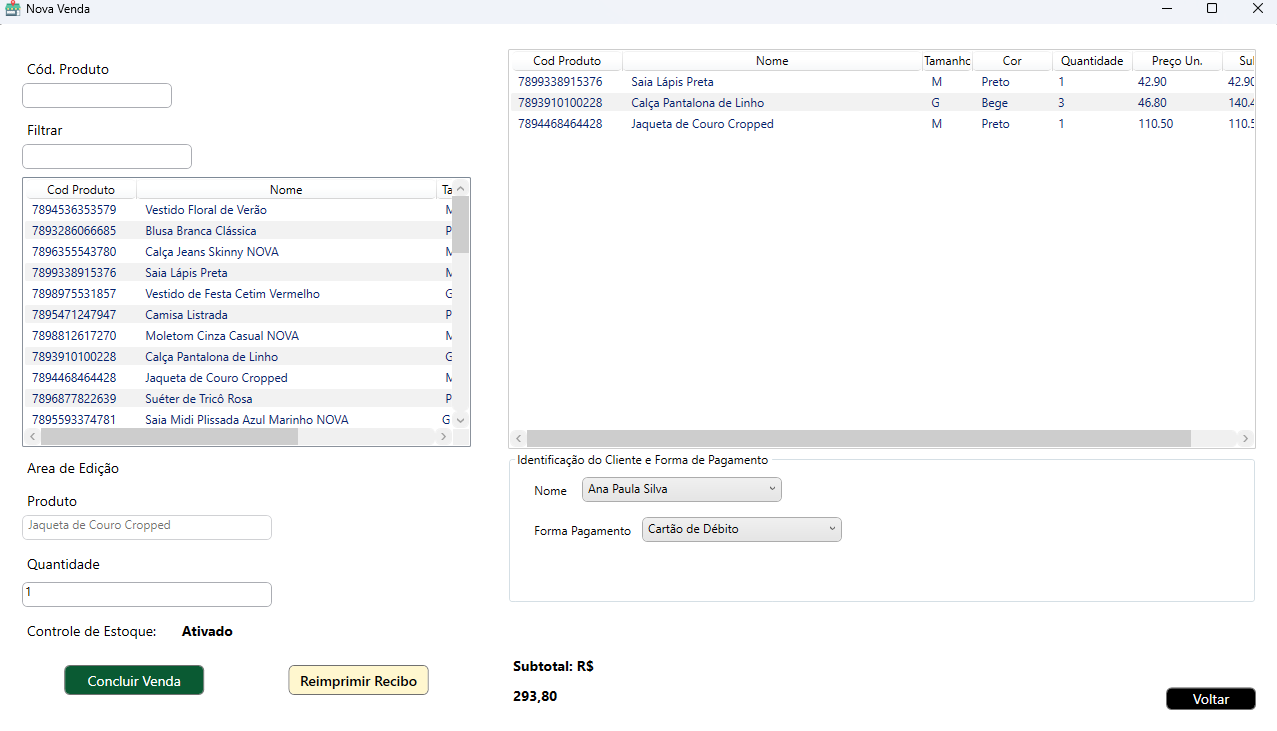Click sale table code 7899338915376
The width and height of the screenshot is (1277, 731).
coord(560,82)
